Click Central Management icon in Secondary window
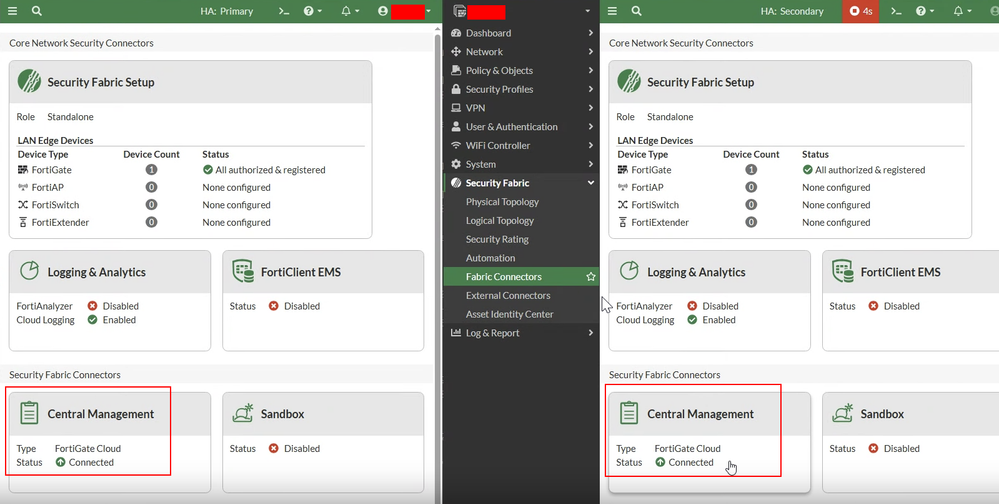Viewport: 999px width, 504px height. point(629,413)
